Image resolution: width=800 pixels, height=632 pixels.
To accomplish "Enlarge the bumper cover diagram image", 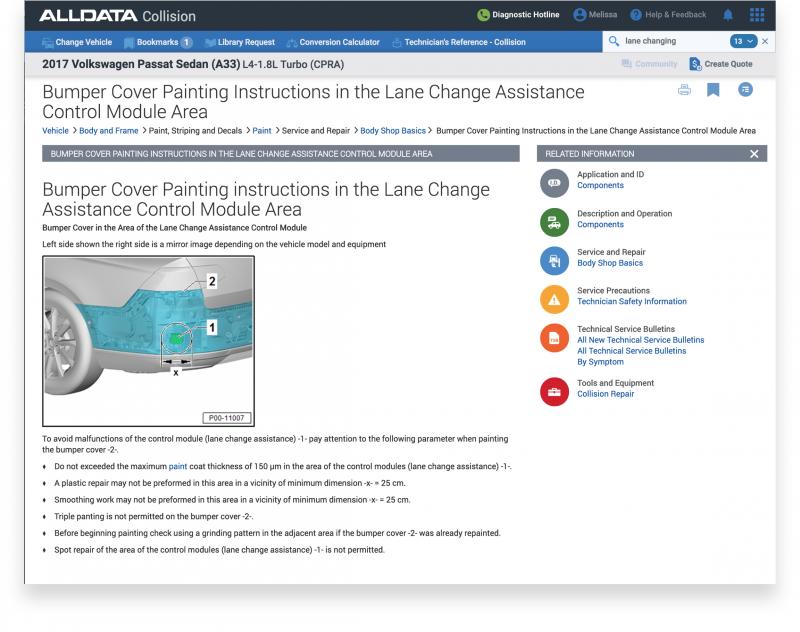I will (x=148, y=341).
